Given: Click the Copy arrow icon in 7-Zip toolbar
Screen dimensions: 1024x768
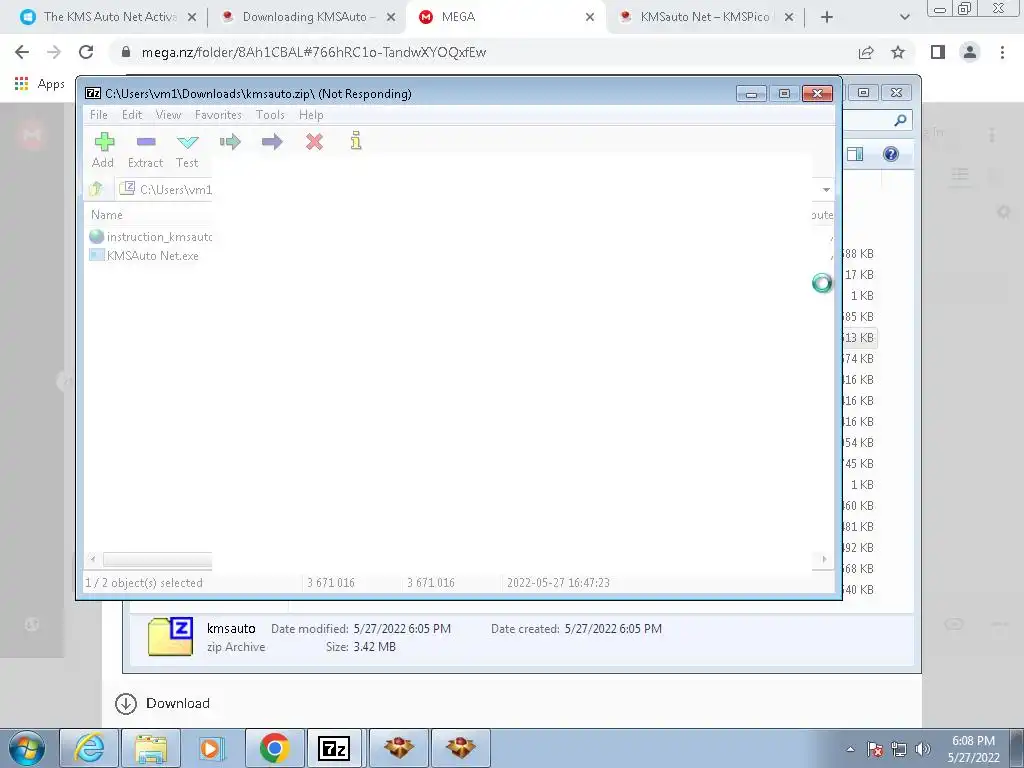Looking at the screenshot, I should (230, 142).
